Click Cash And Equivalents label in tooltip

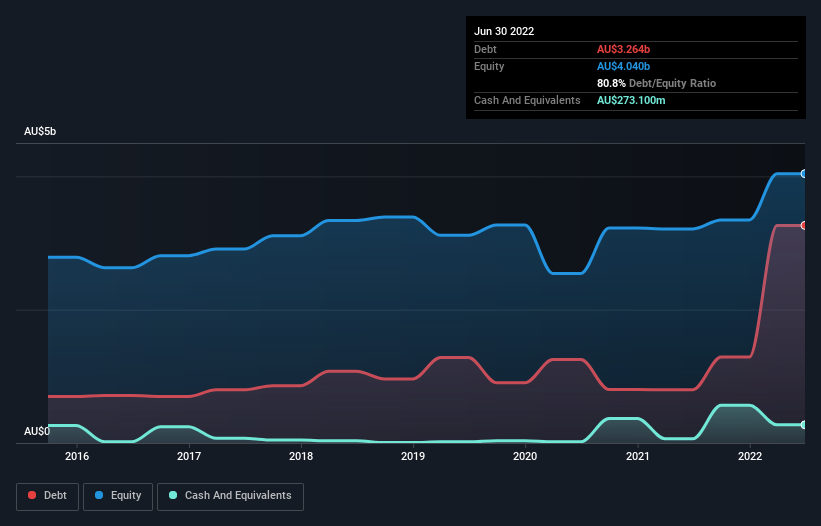click(x=527, y=100)
